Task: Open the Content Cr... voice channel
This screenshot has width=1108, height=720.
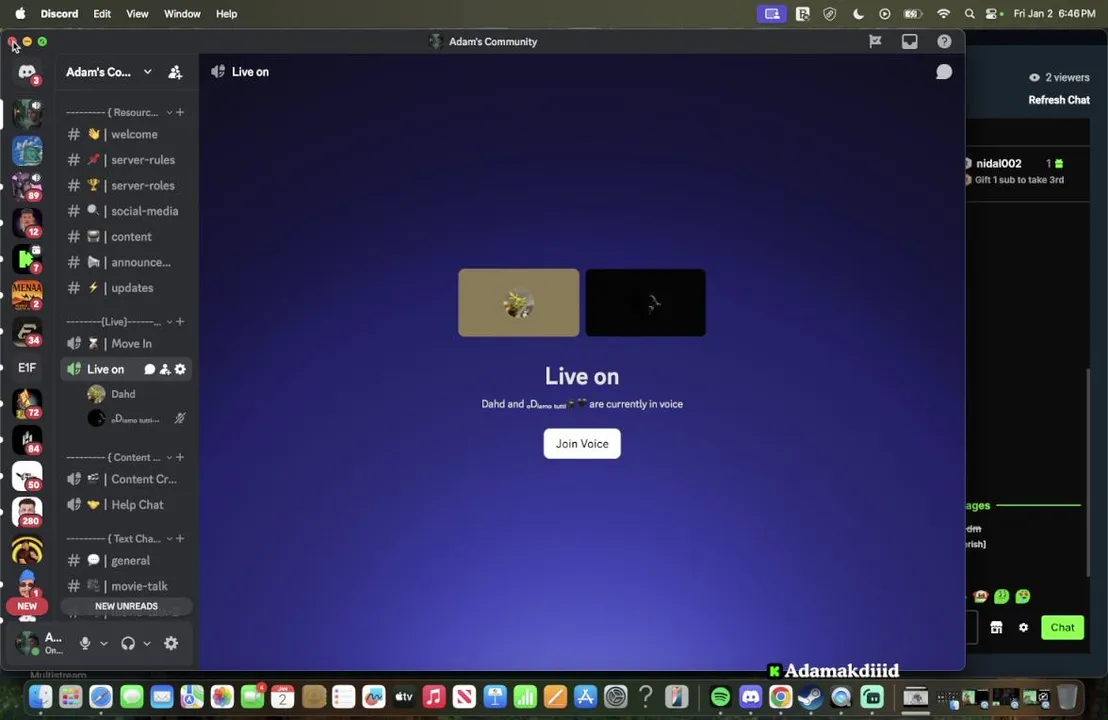Action: 124,479
